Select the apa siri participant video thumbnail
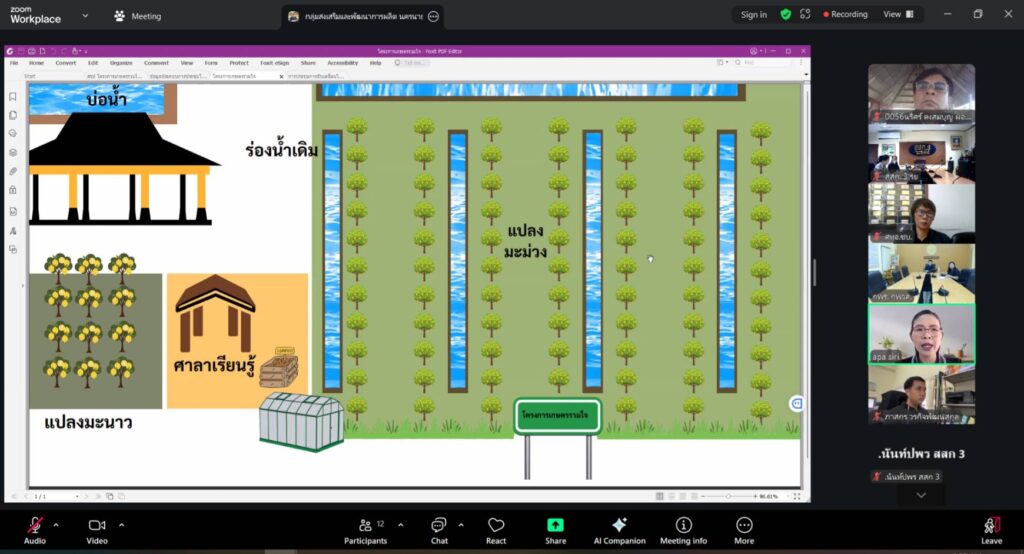The width and height of the screenshot is (1024, 554). point(921,334)
